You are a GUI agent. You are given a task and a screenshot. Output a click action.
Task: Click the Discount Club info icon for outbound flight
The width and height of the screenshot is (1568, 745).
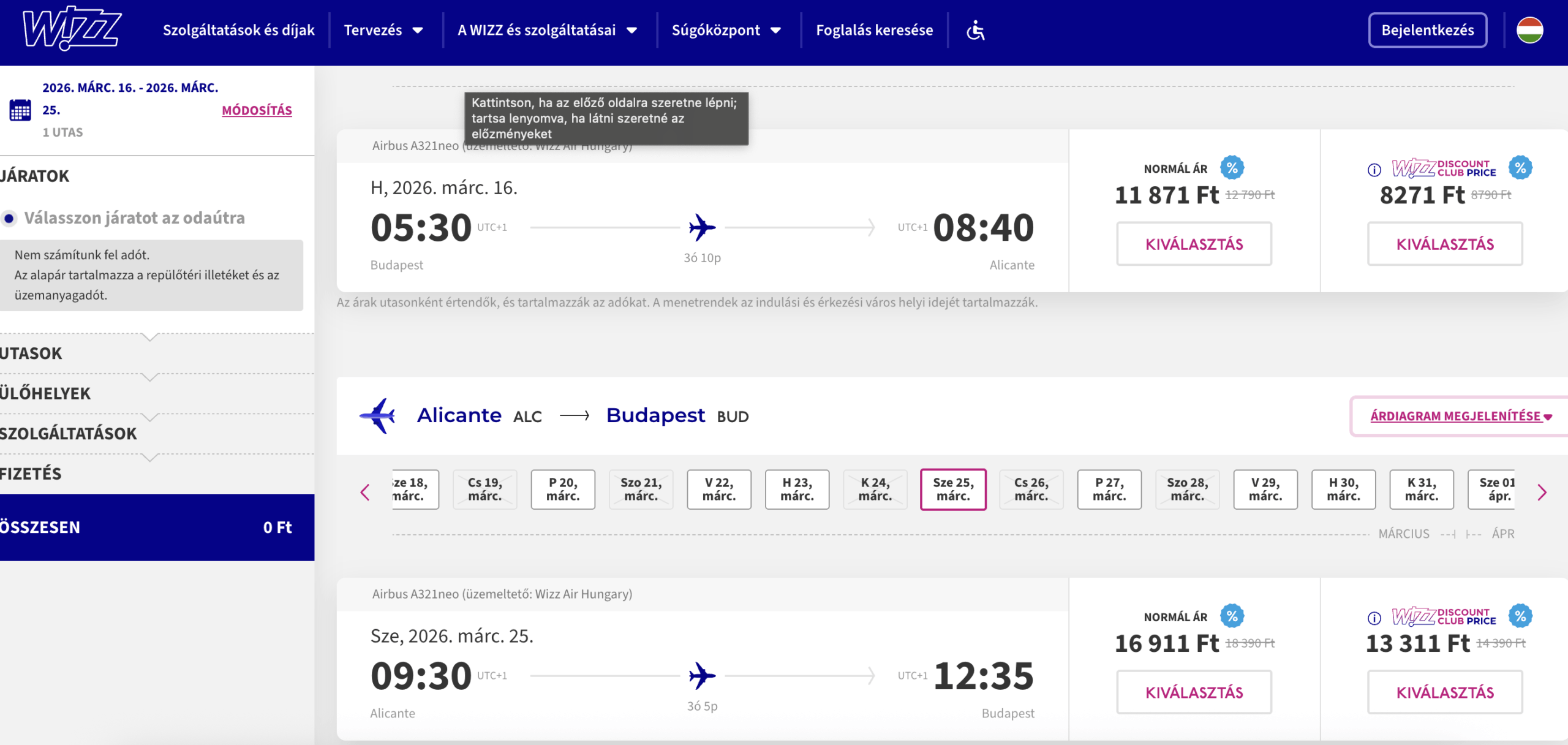[1374, 170]
